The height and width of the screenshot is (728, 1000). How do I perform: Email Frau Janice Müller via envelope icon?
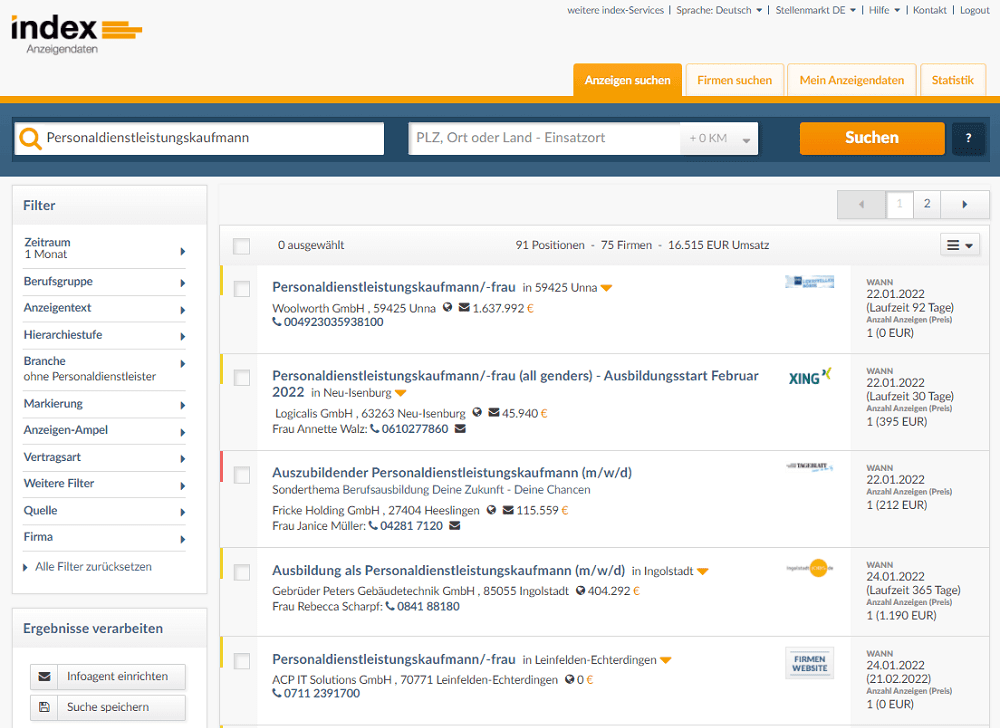click(x=455, y=526)
